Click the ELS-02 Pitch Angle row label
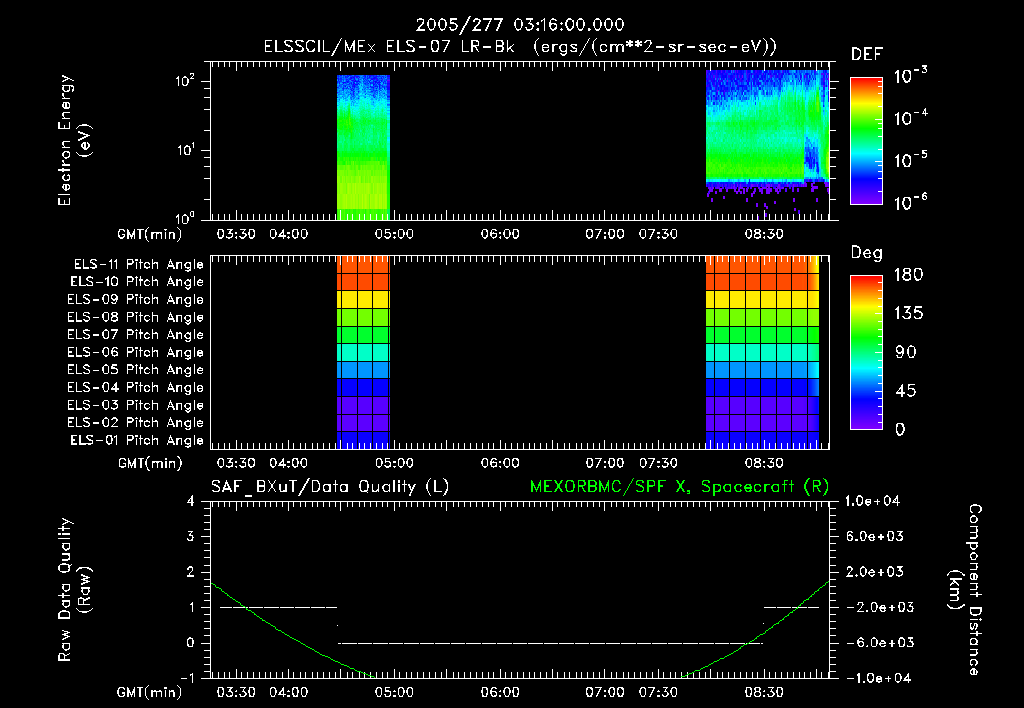 [x=136, y=423]
